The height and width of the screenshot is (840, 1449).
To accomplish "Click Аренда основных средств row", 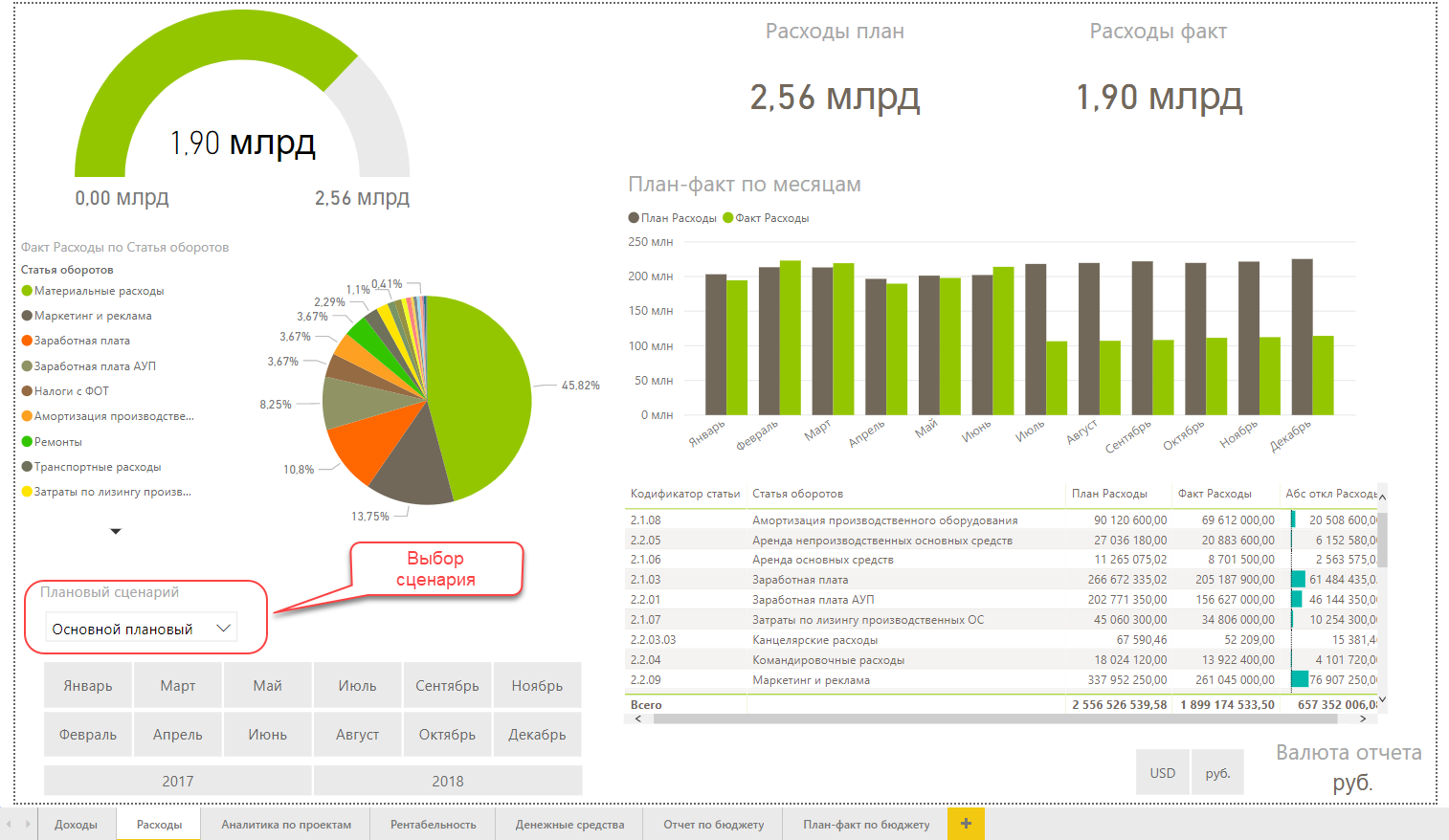I will 1001,560.
